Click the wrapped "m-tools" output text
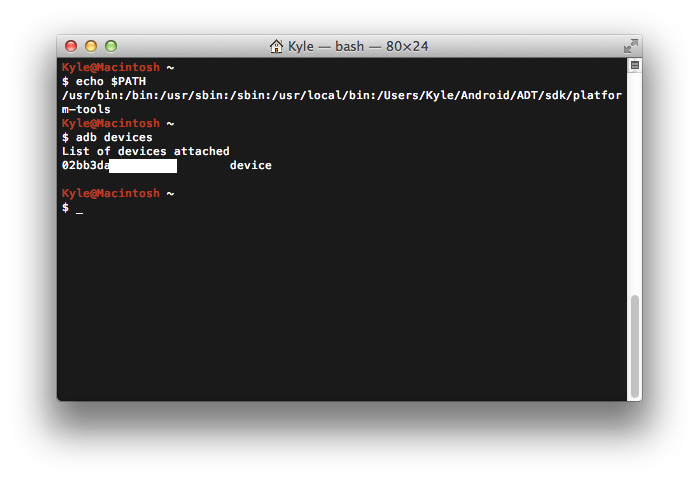The image size is (699, 480). (86, 110)
